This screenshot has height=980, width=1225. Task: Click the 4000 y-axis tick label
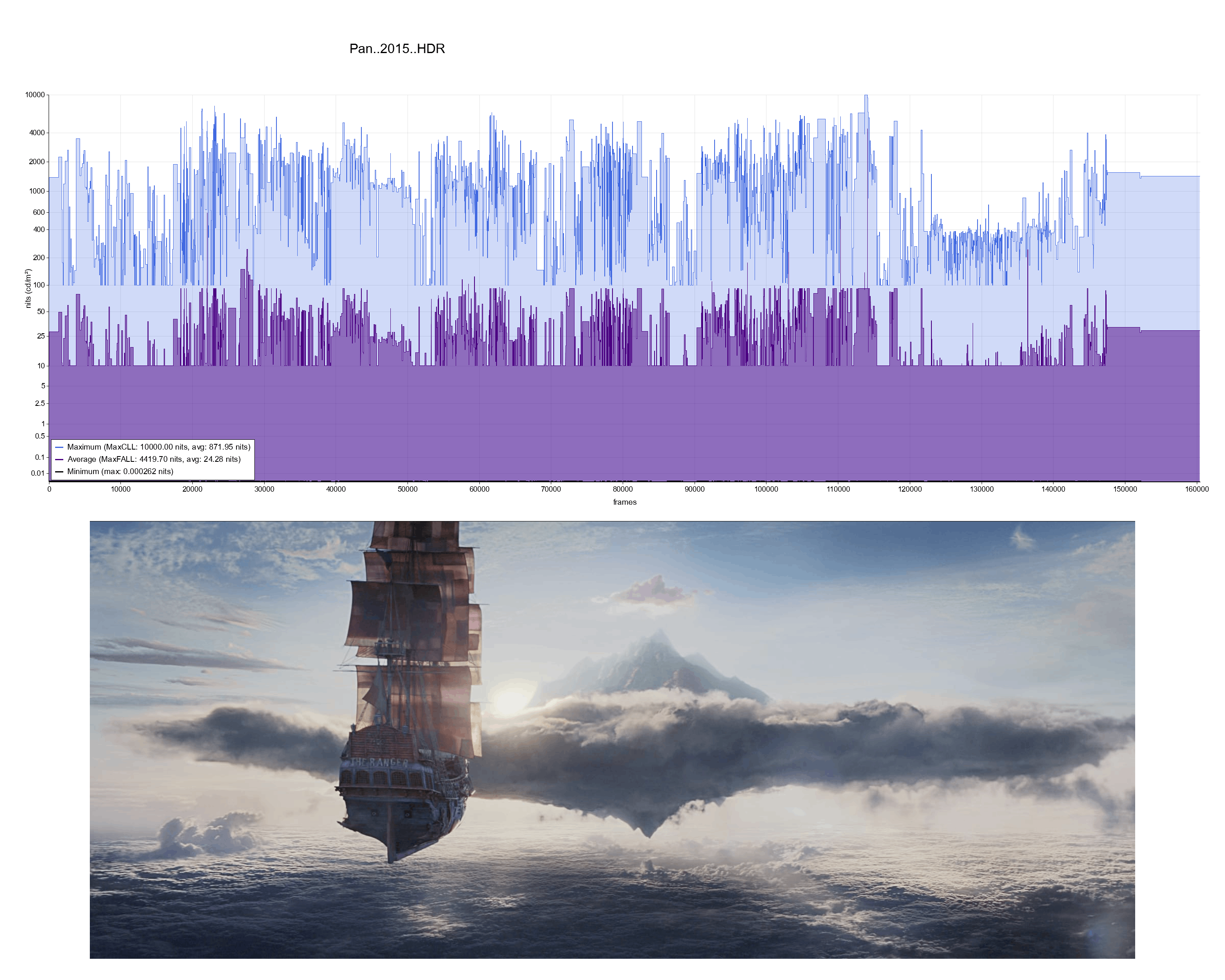click(x=37, y=133)
